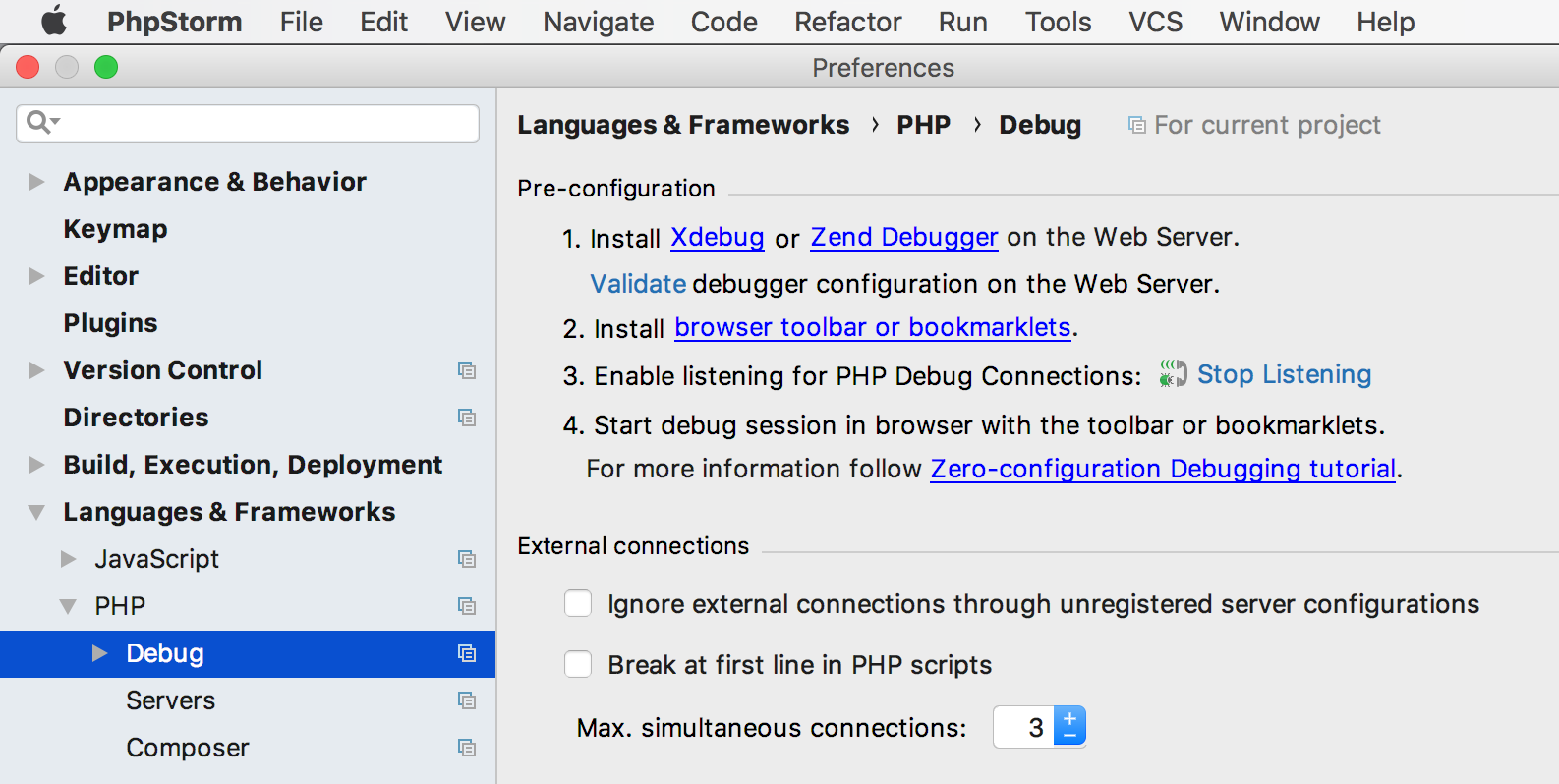Open the View menu
The image size is (1559, 784).
475,22
